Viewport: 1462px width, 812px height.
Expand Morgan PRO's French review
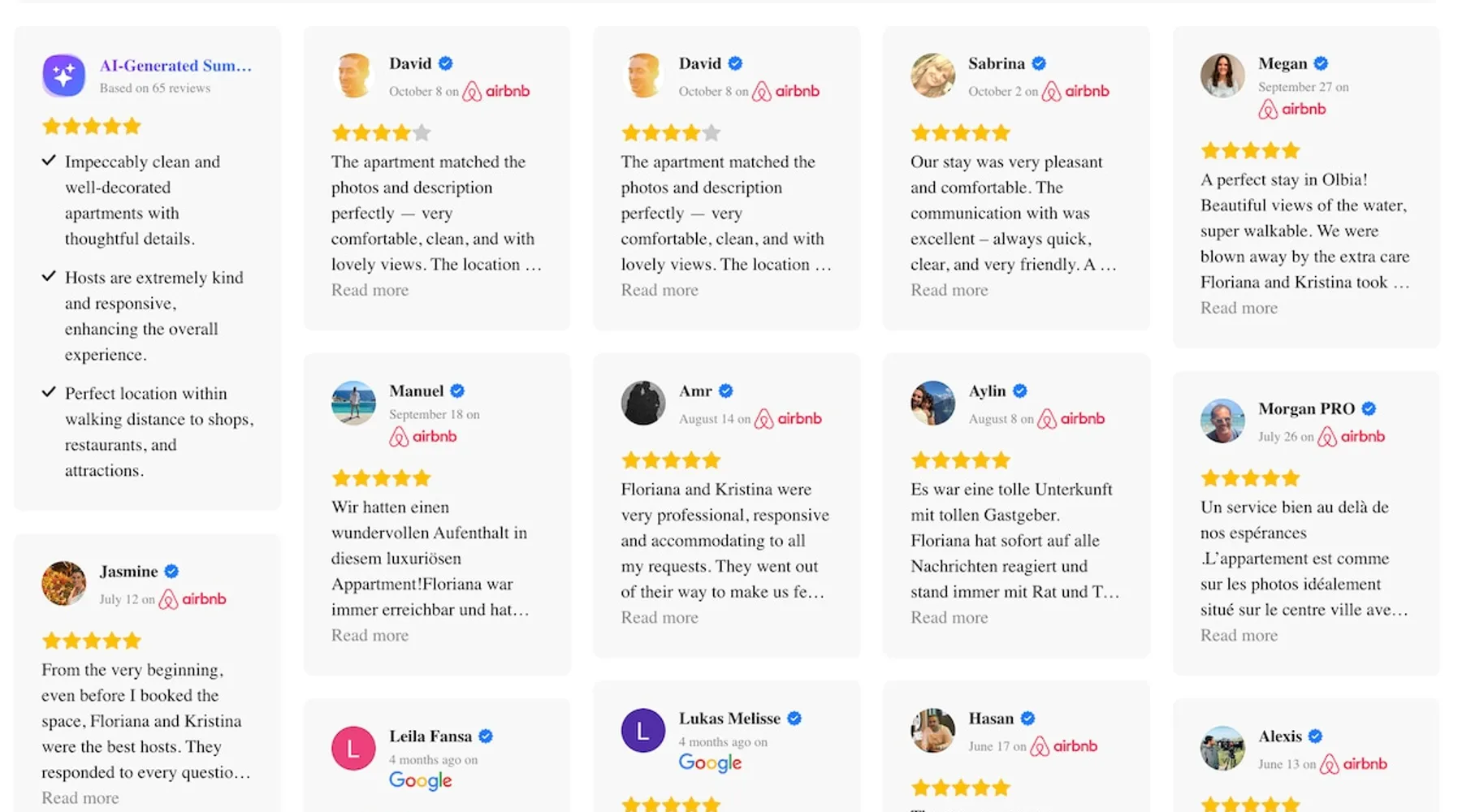tap(1239, 635)
